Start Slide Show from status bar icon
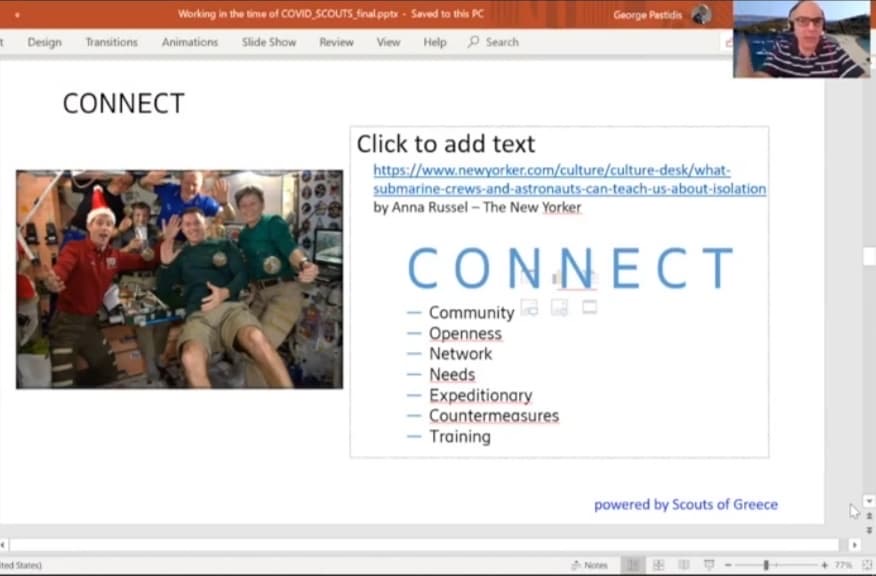876x576 pixels. click(x=709, y=565)
